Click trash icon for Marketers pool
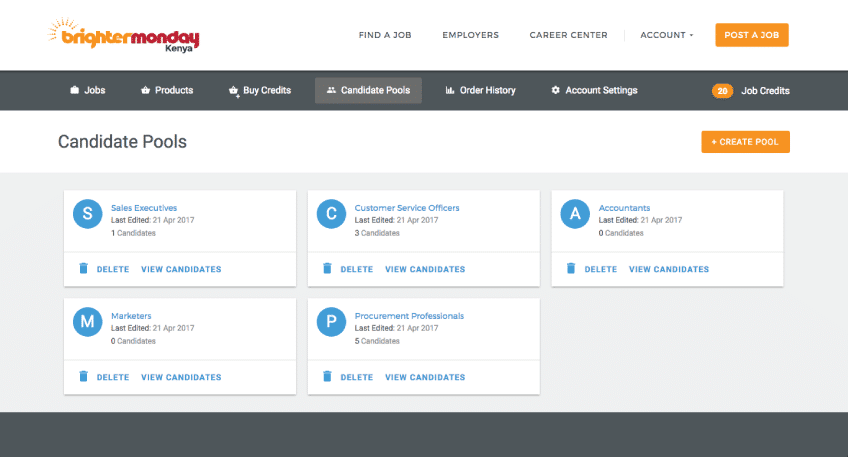This screenshot has height=457, width=848. click(x=84, y=377)
